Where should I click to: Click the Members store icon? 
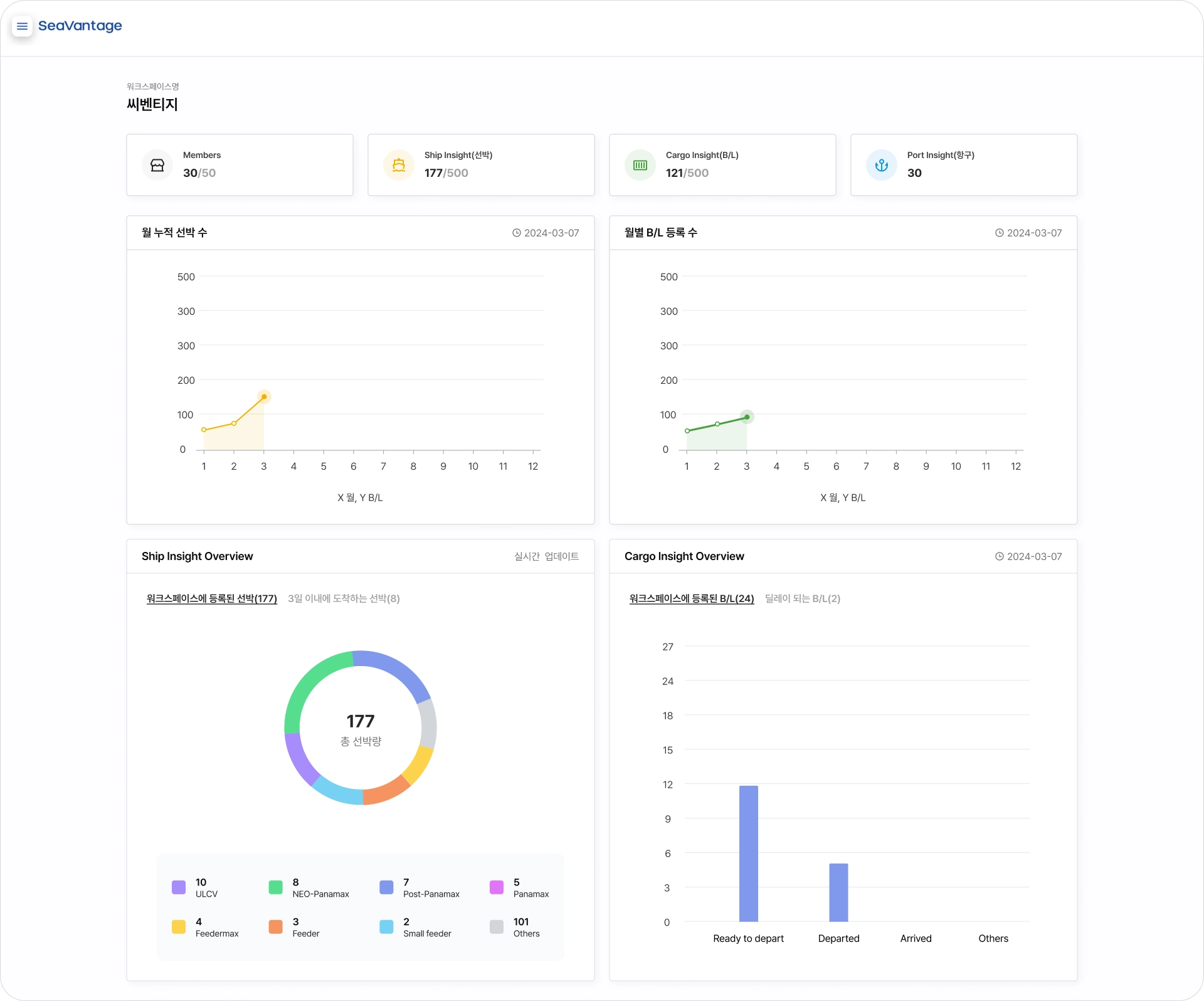pos(157,165)
